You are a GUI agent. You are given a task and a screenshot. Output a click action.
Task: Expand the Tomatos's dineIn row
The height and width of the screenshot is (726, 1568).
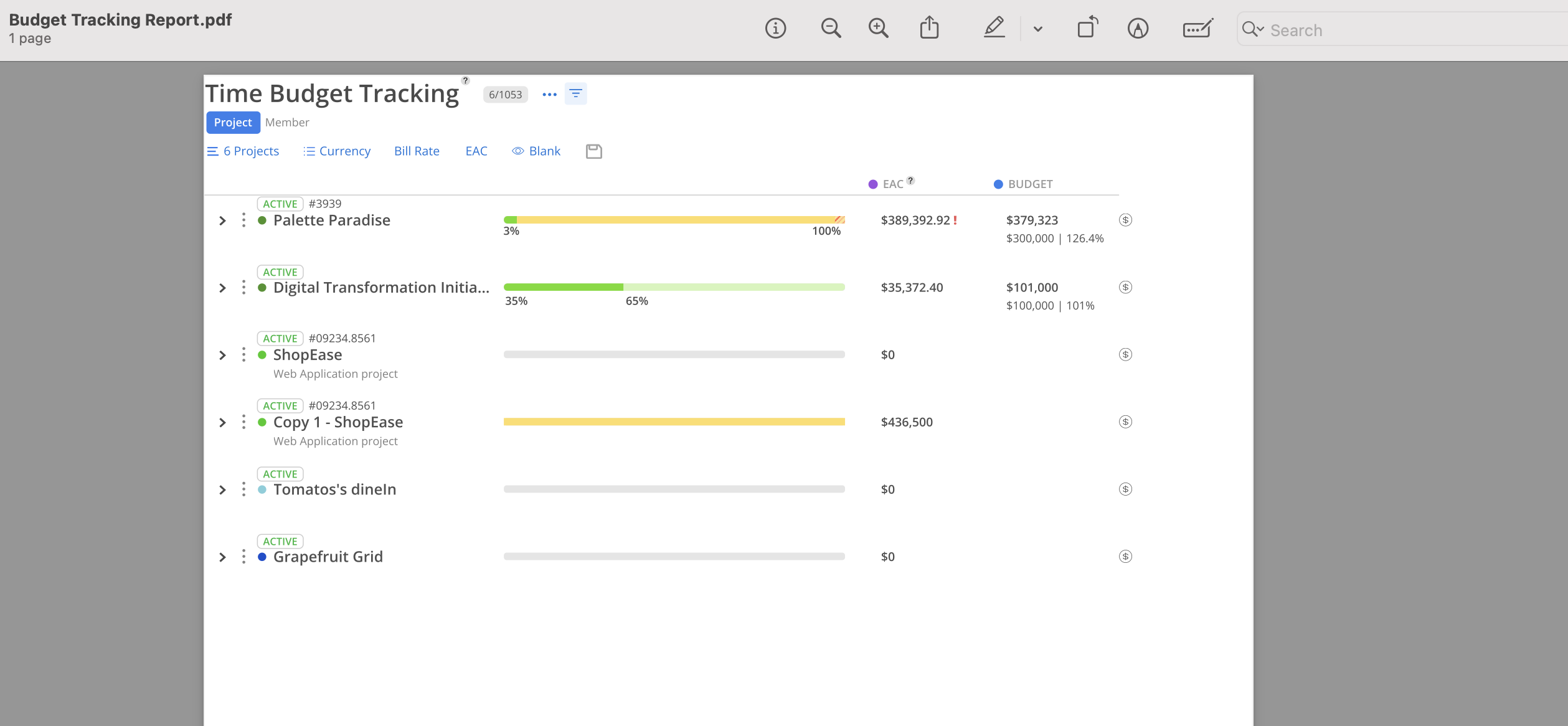click(222, 489)
